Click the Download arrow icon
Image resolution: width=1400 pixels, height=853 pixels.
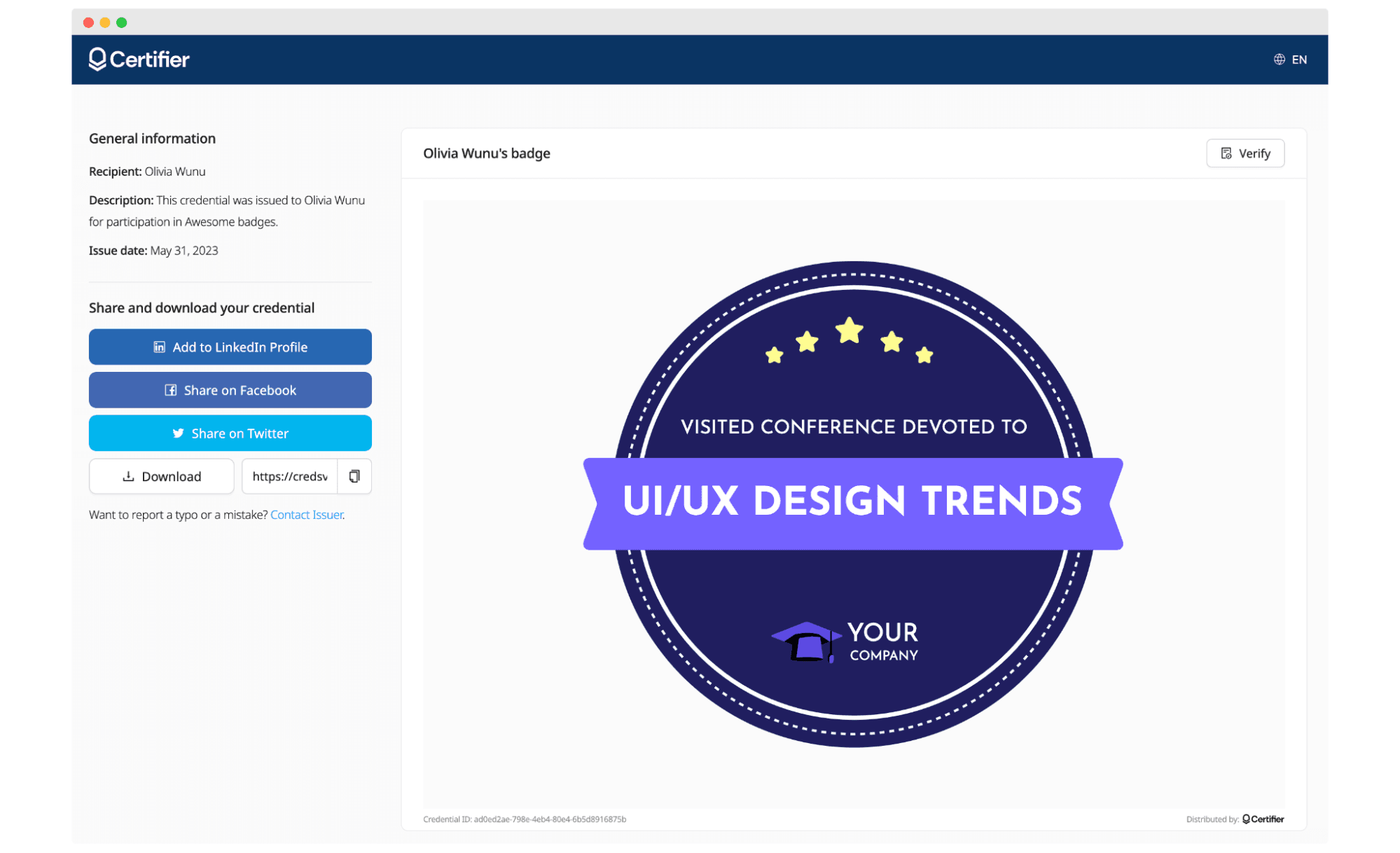pyautogui.click(x=128, y=476)
